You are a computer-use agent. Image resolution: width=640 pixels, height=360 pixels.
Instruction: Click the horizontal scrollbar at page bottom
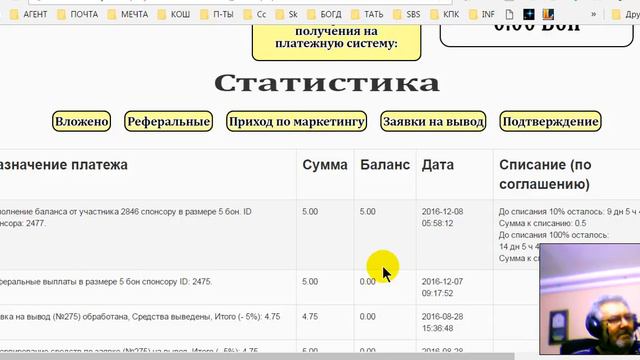coord(257,357)
